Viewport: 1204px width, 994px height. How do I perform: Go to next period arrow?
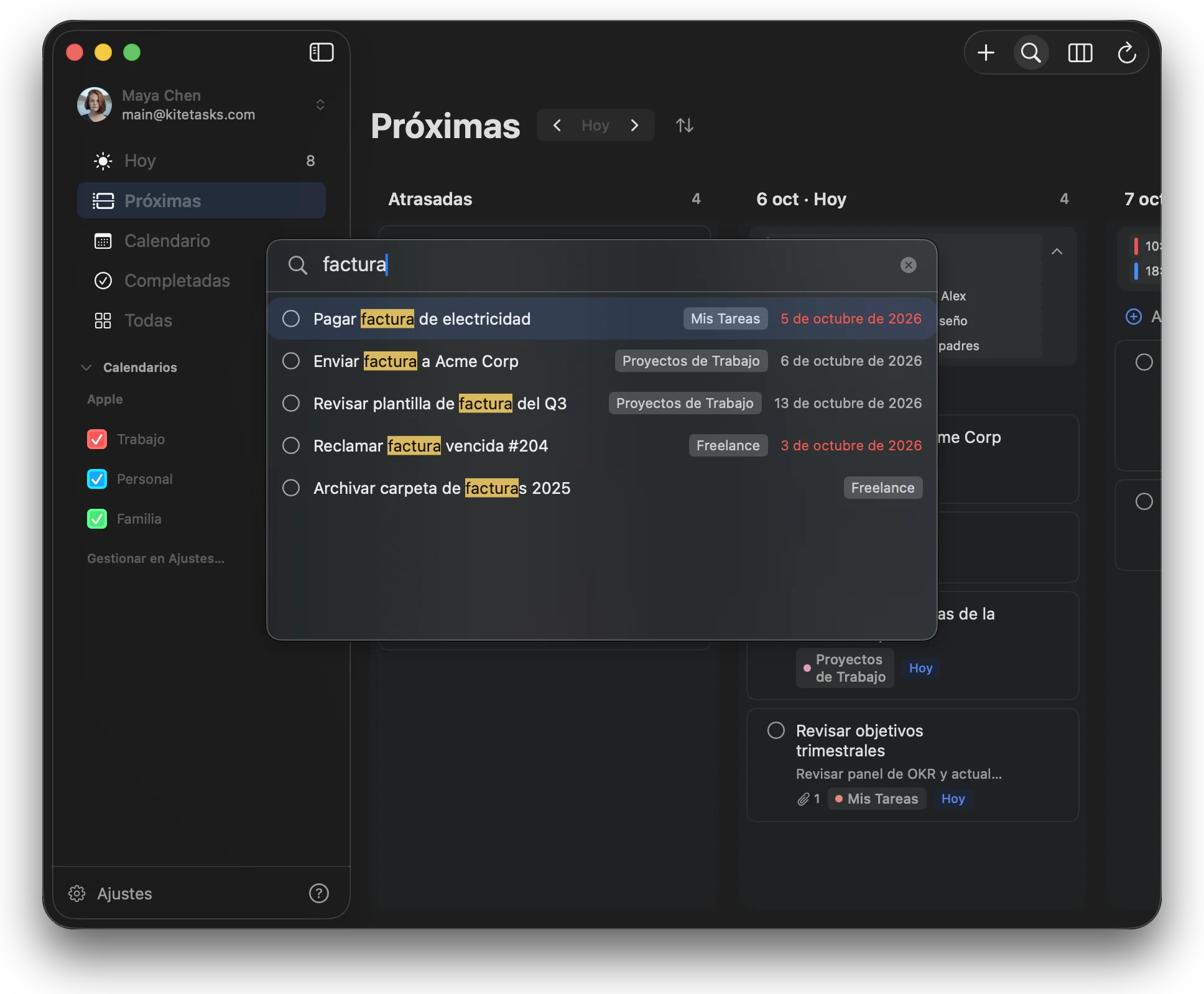[x=634, y=125]
